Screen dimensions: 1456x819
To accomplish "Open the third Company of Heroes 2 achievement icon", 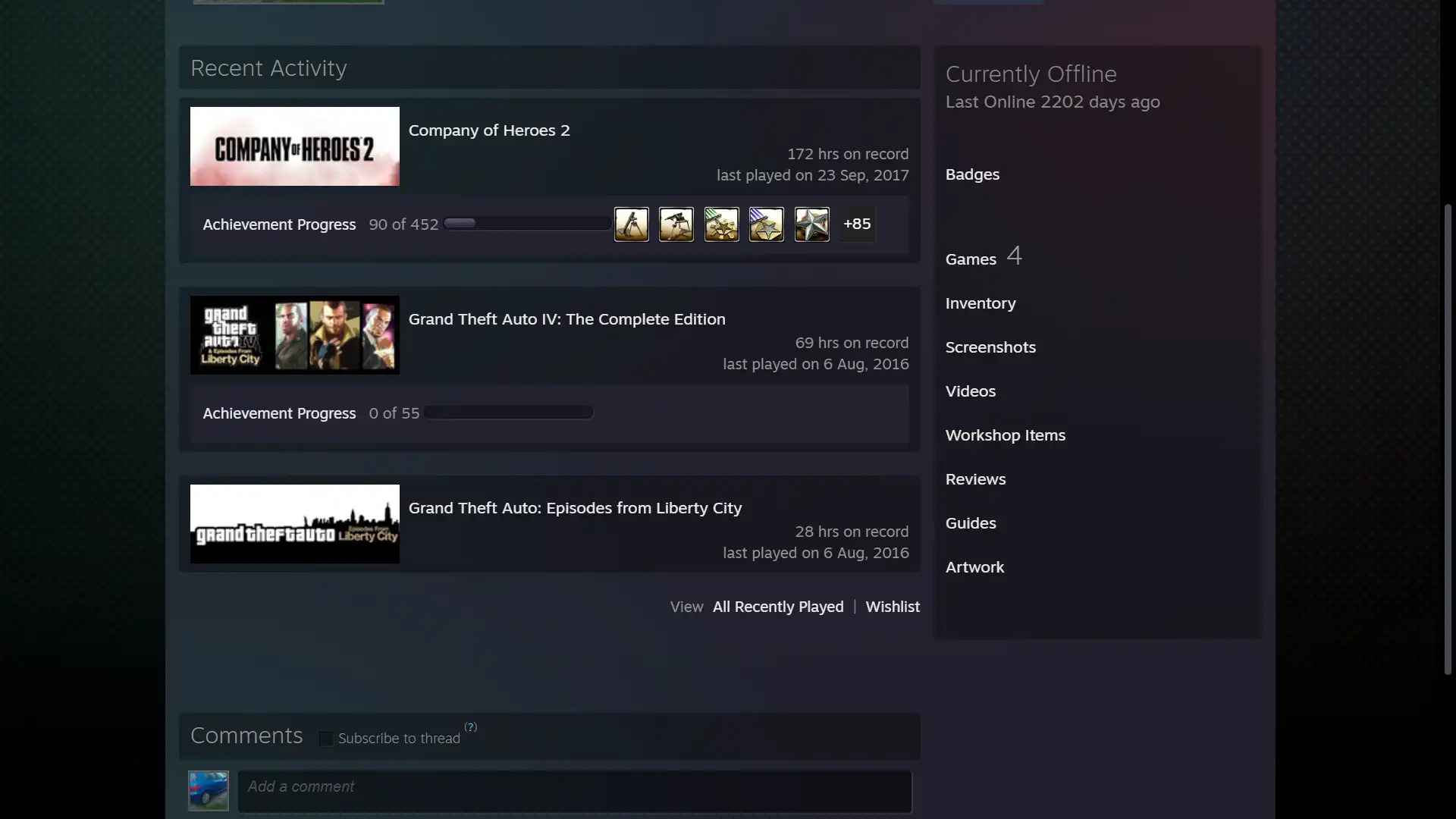I will tap(721, 224).
